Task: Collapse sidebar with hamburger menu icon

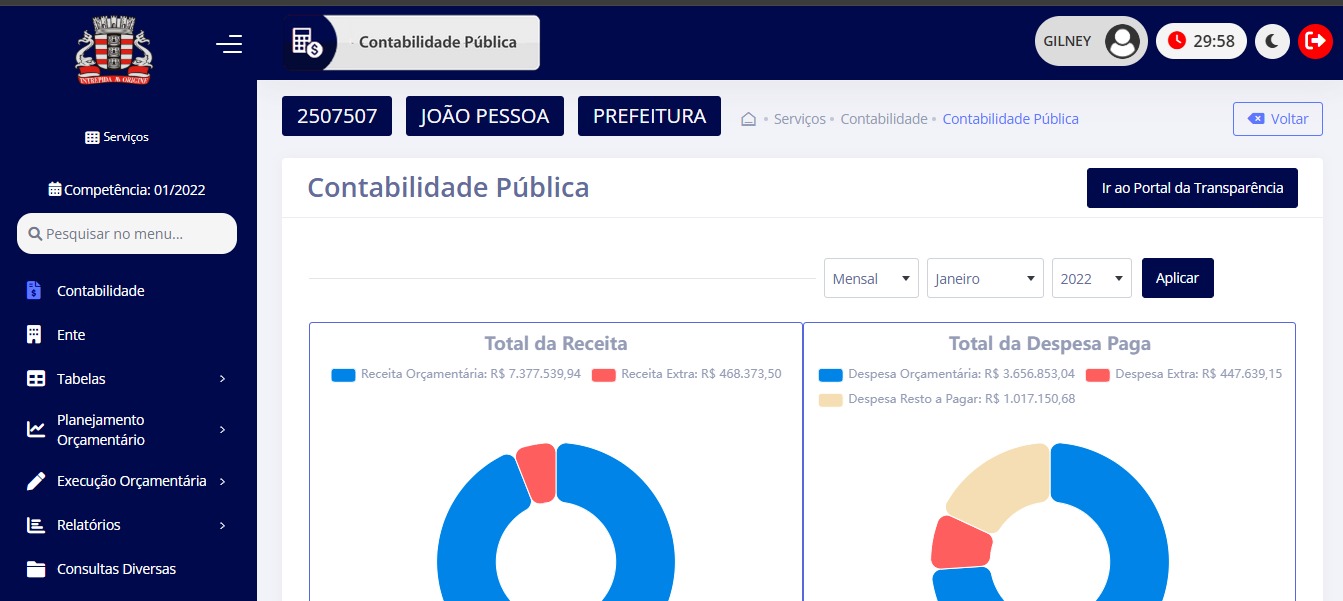Action: [x=229, y=44]
